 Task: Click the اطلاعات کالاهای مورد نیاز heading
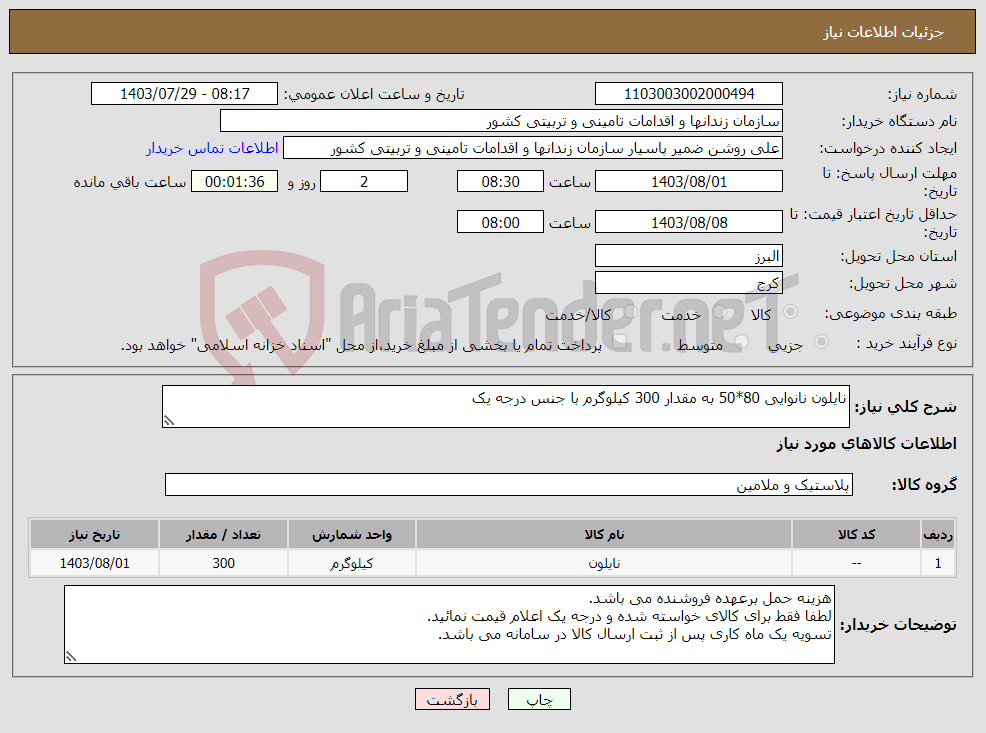(x=867, y=444)
